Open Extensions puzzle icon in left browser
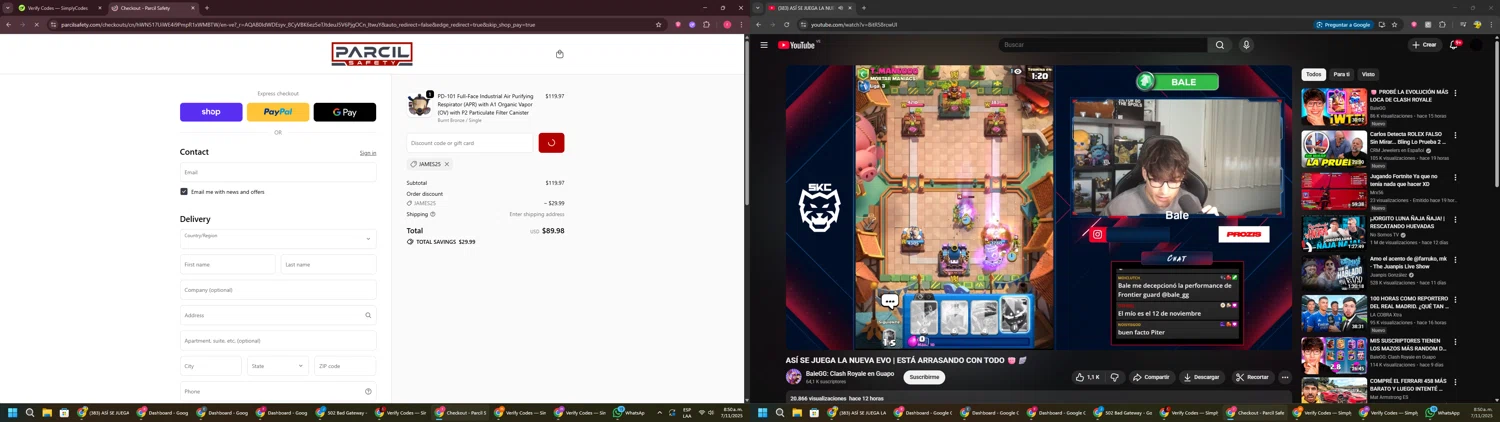 click(706, 24)
